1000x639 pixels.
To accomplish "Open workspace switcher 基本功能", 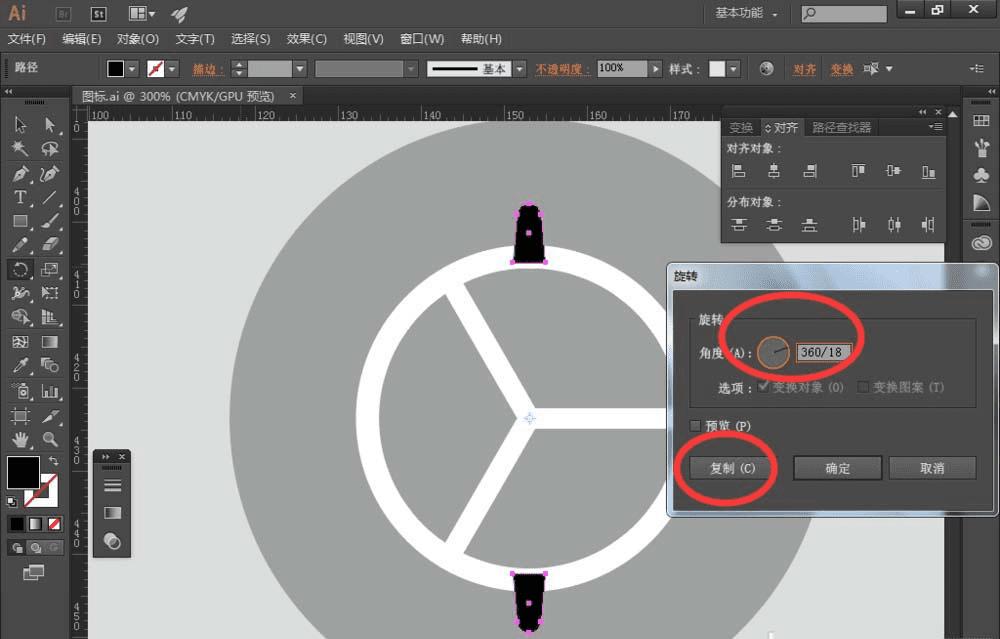I will tap(746, 13).
